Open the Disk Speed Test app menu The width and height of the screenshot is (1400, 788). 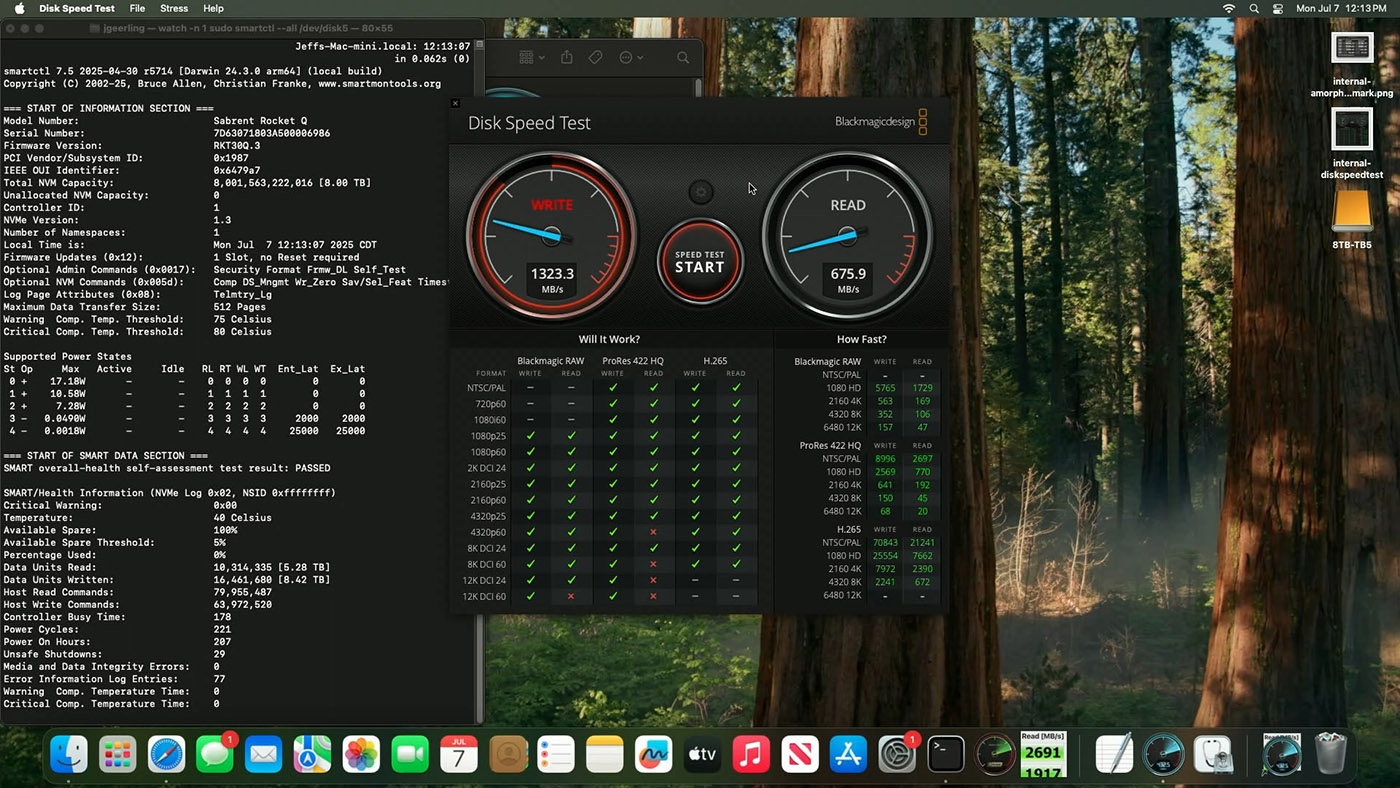[77, 8]
